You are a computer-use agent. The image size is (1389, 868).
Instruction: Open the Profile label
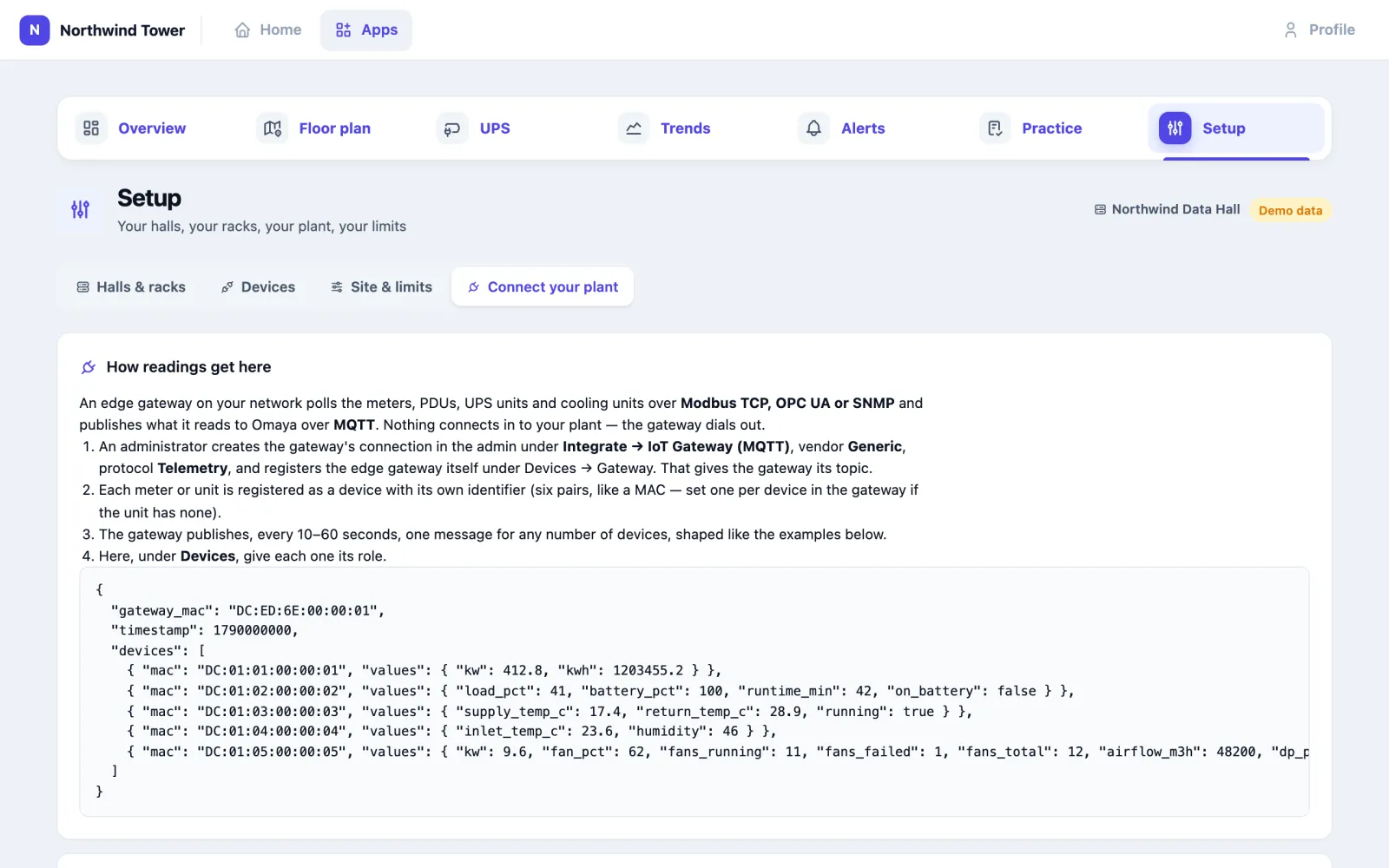1332,30
